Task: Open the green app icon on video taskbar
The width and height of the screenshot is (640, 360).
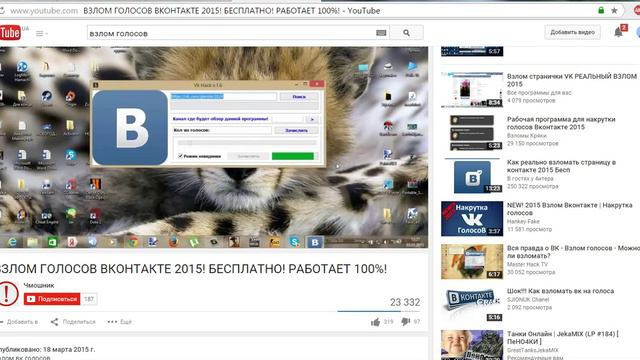Action: [x=52, y=242]
